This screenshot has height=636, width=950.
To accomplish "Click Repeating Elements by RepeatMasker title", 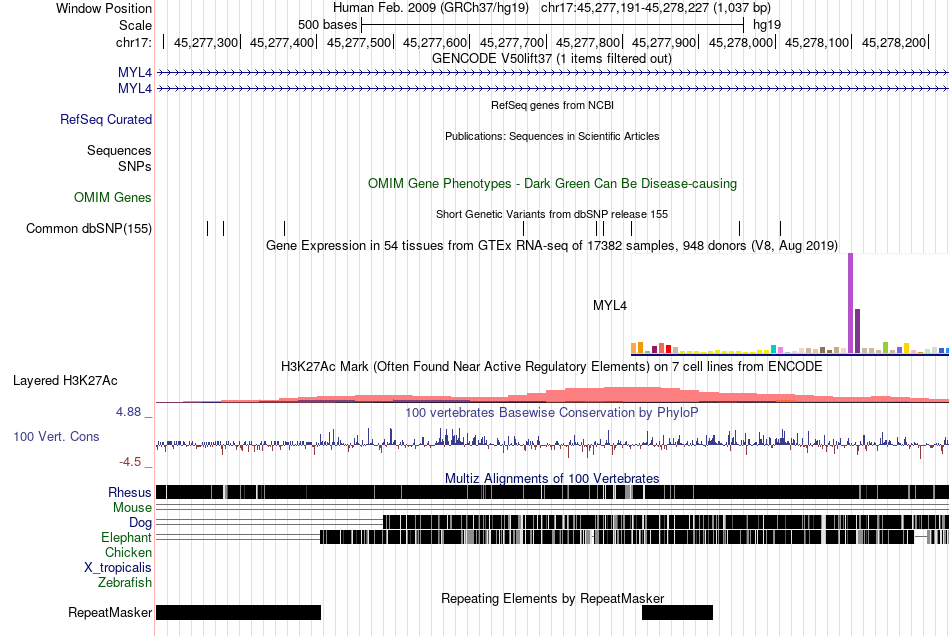I will (553, 598).
